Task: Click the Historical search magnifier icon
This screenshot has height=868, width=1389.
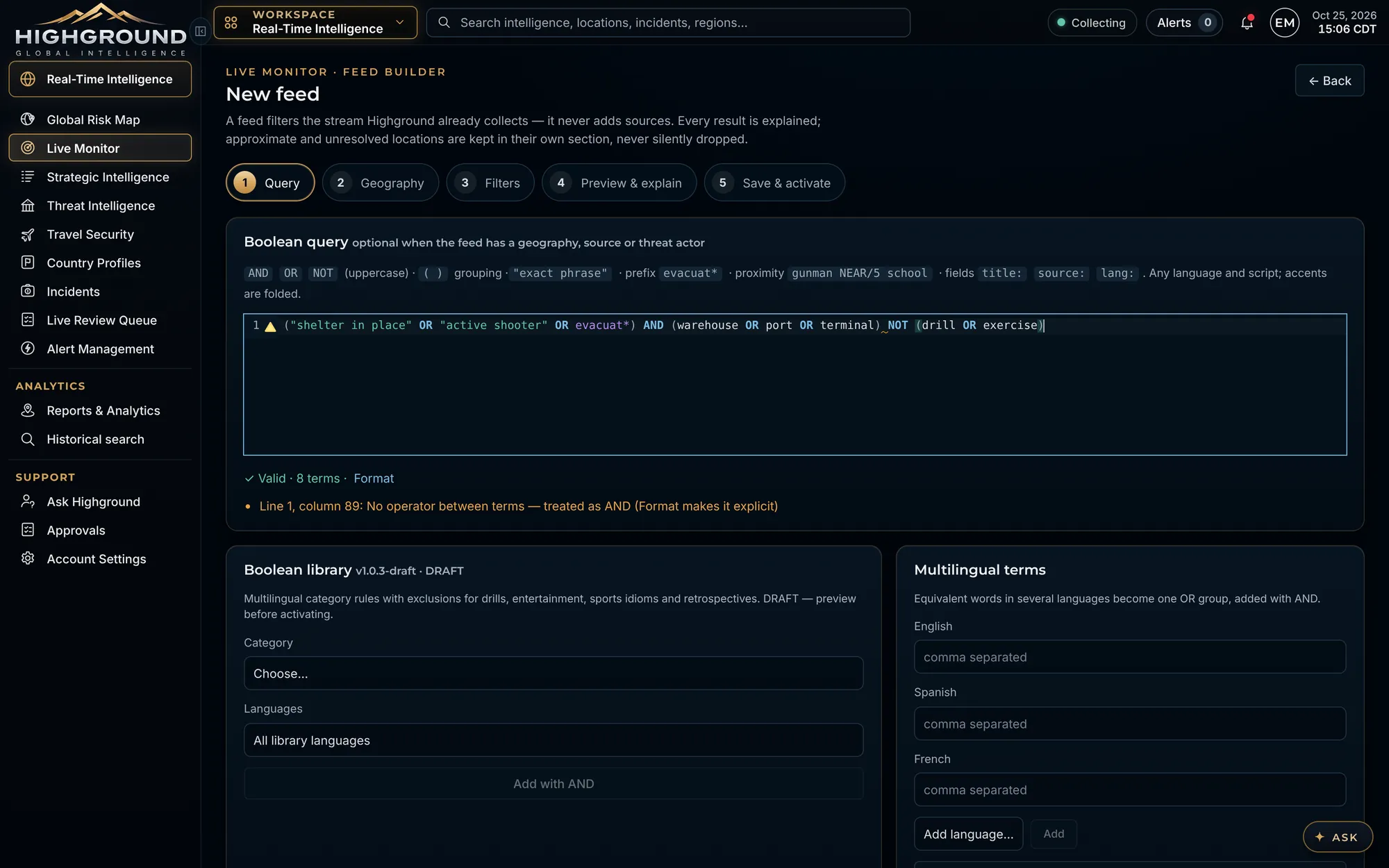Action: (x=28, y=439)
